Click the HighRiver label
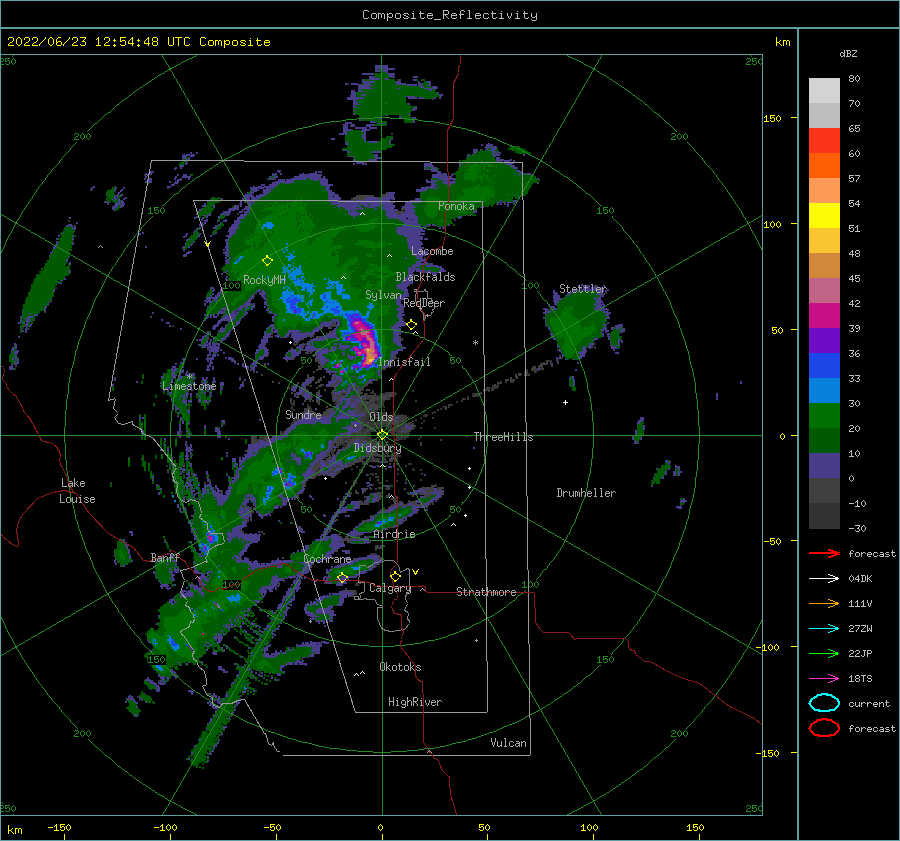Image resolution: width=900 pixels, height=841 pixels. coord(415,702)
